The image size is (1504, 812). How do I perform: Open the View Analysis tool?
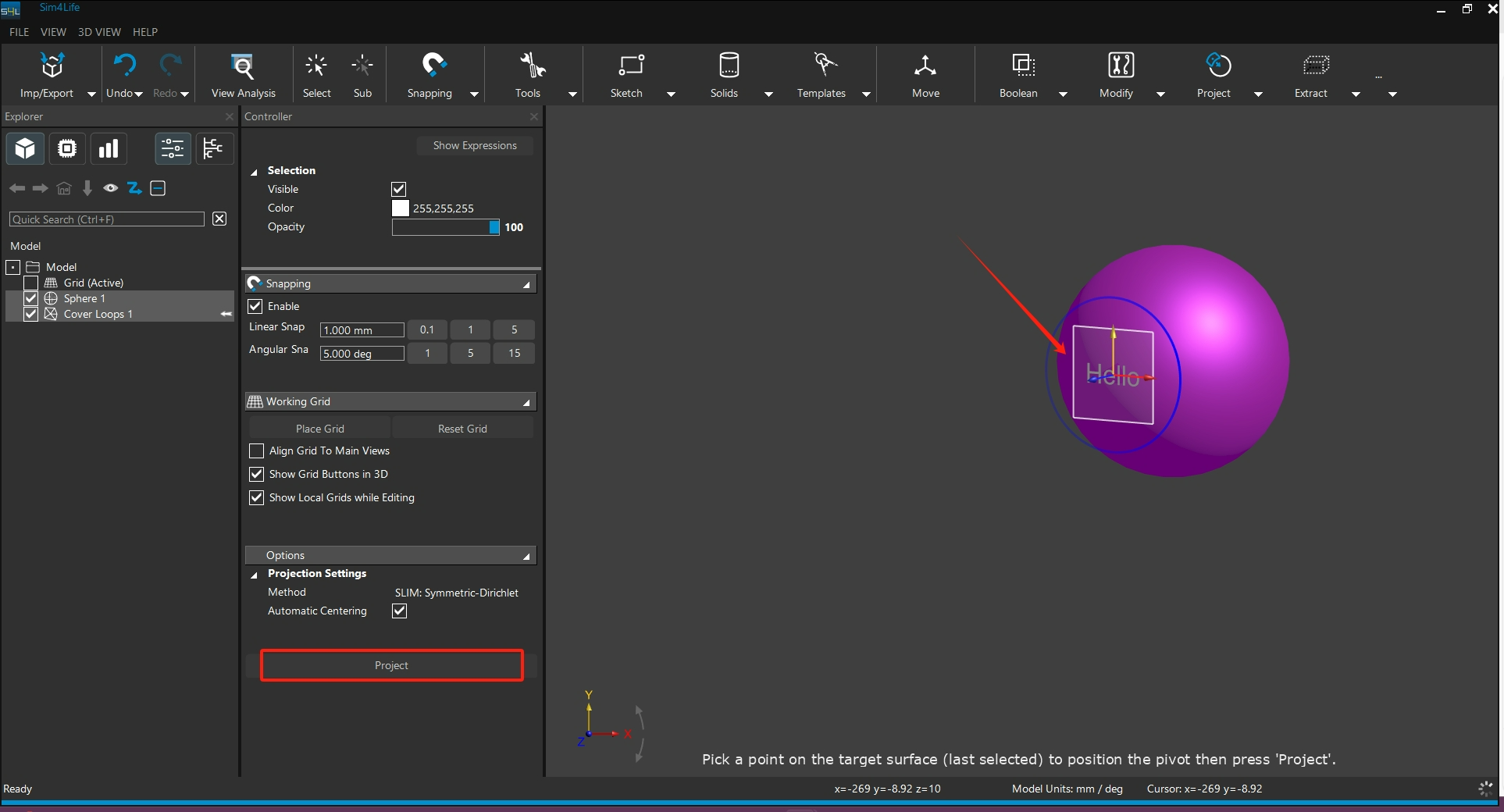coord(243,67)
